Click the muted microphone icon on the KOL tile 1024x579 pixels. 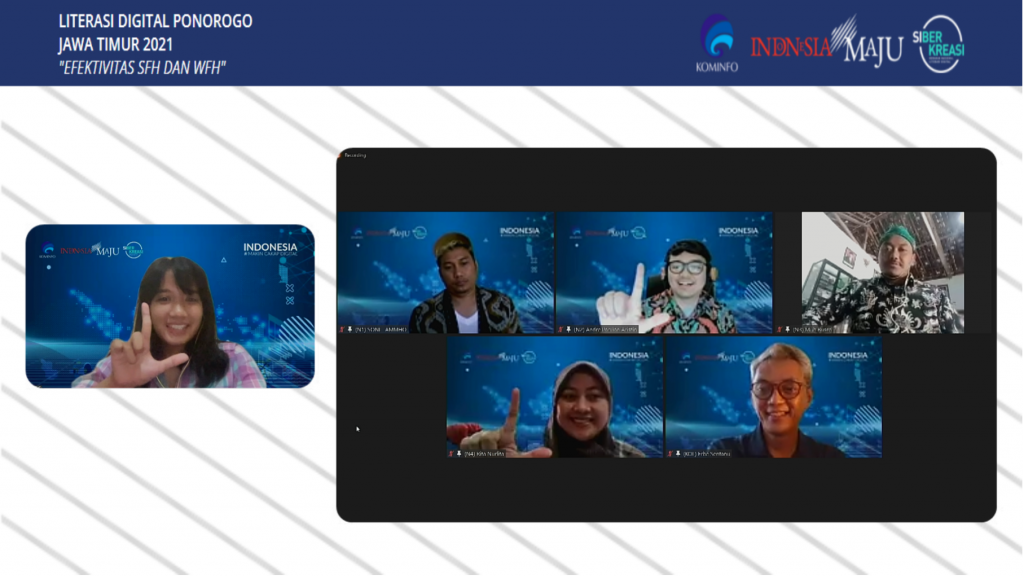(670, 453)
